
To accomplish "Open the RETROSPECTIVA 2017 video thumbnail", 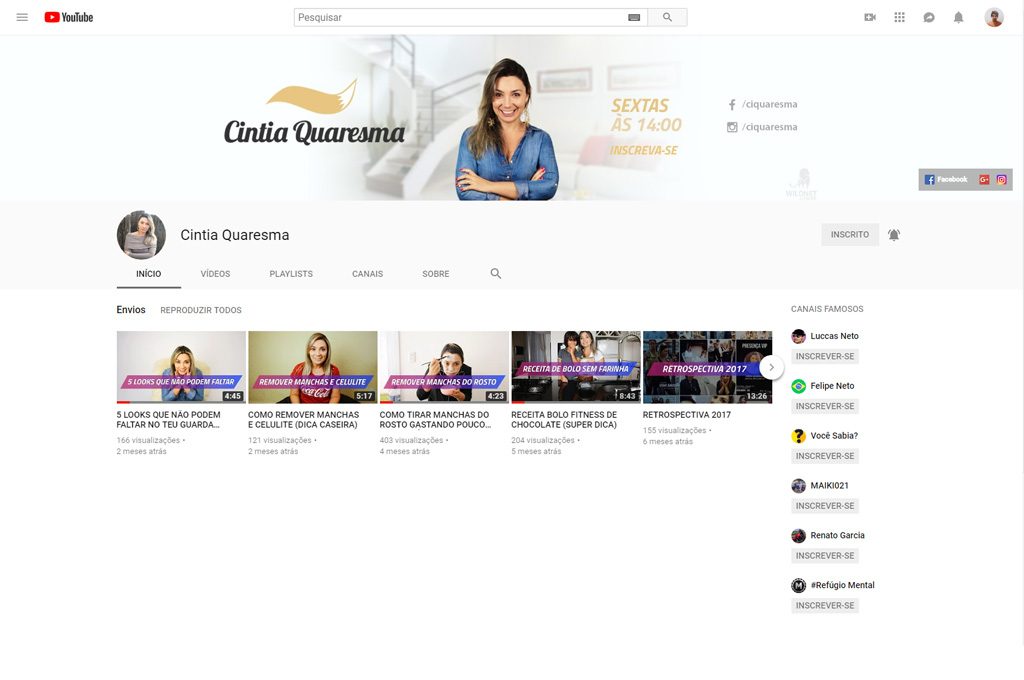I will tap(707, 366).
